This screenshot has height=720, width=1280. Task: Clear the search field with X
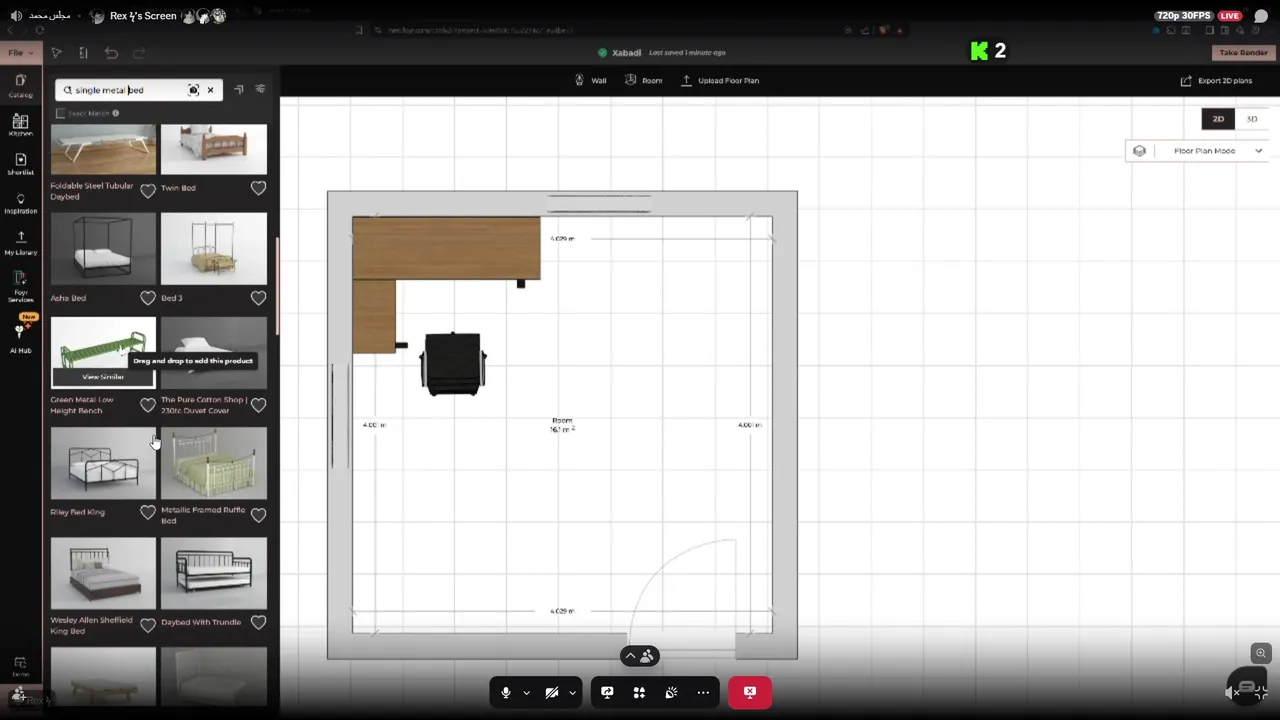tap(210, 90)
